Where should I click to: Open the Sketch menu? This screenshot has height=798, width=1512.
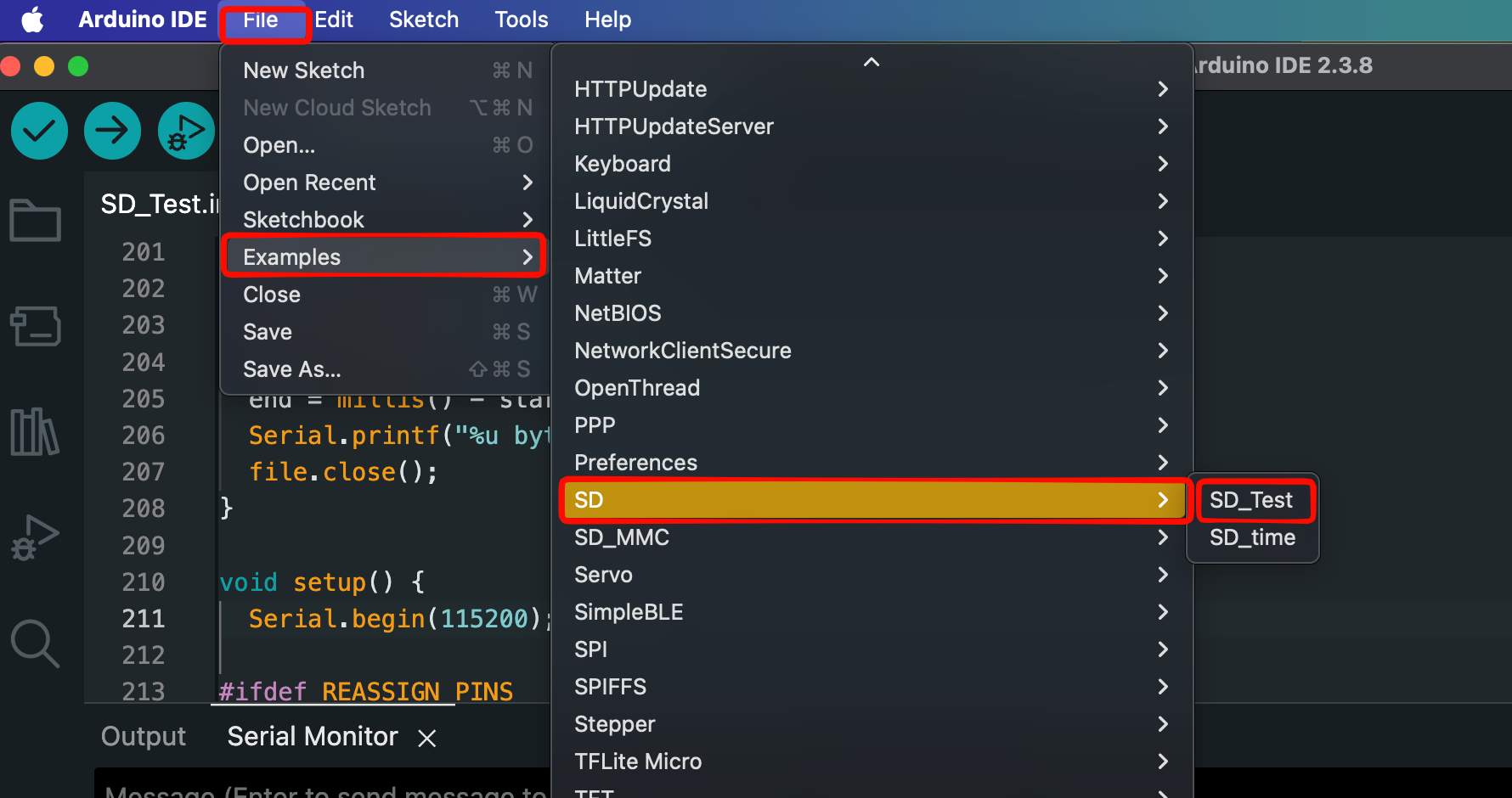pyautogui.click(x=424, y=20)
